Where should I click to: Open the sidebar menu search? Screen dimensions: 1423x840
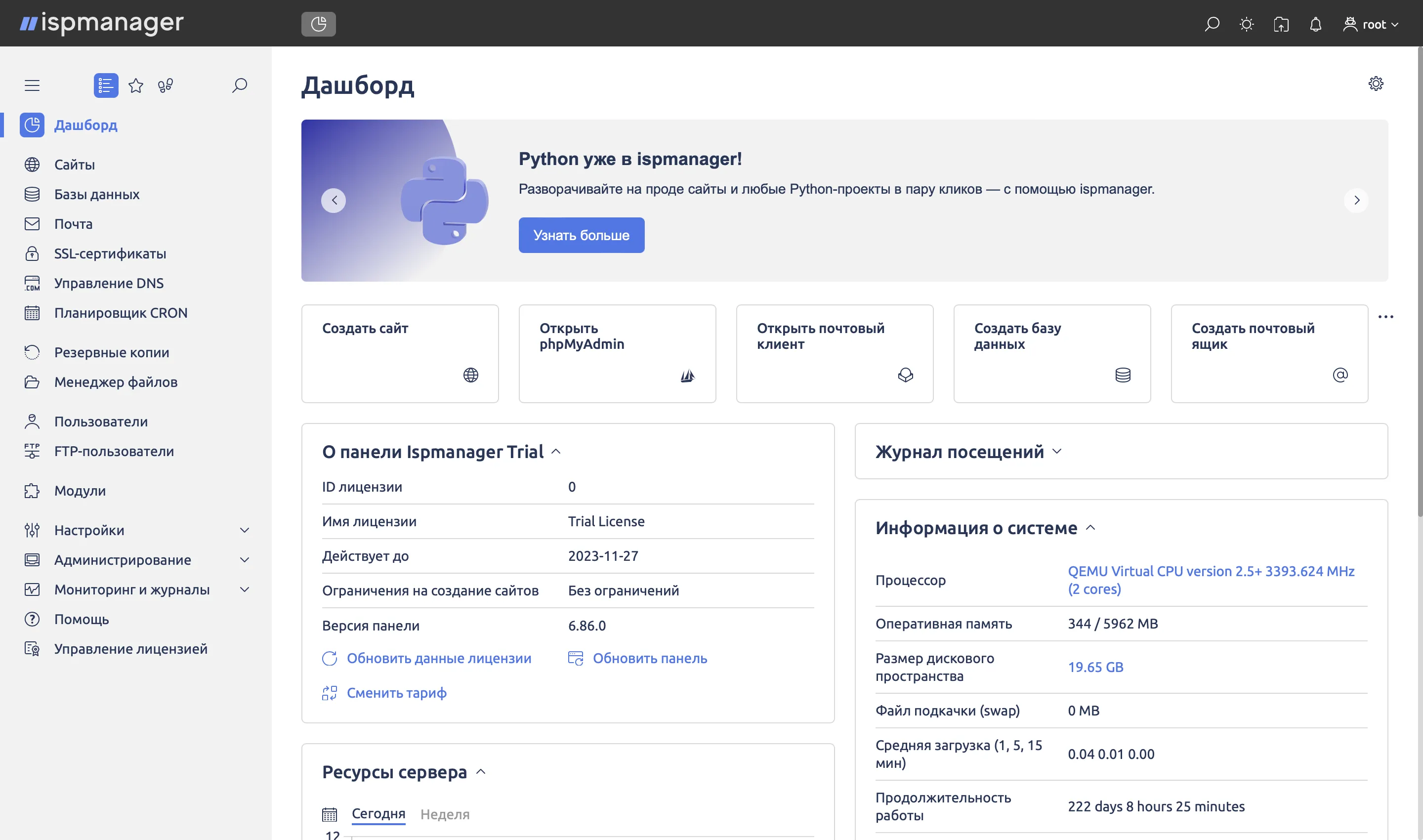click(x=240, y=85)
